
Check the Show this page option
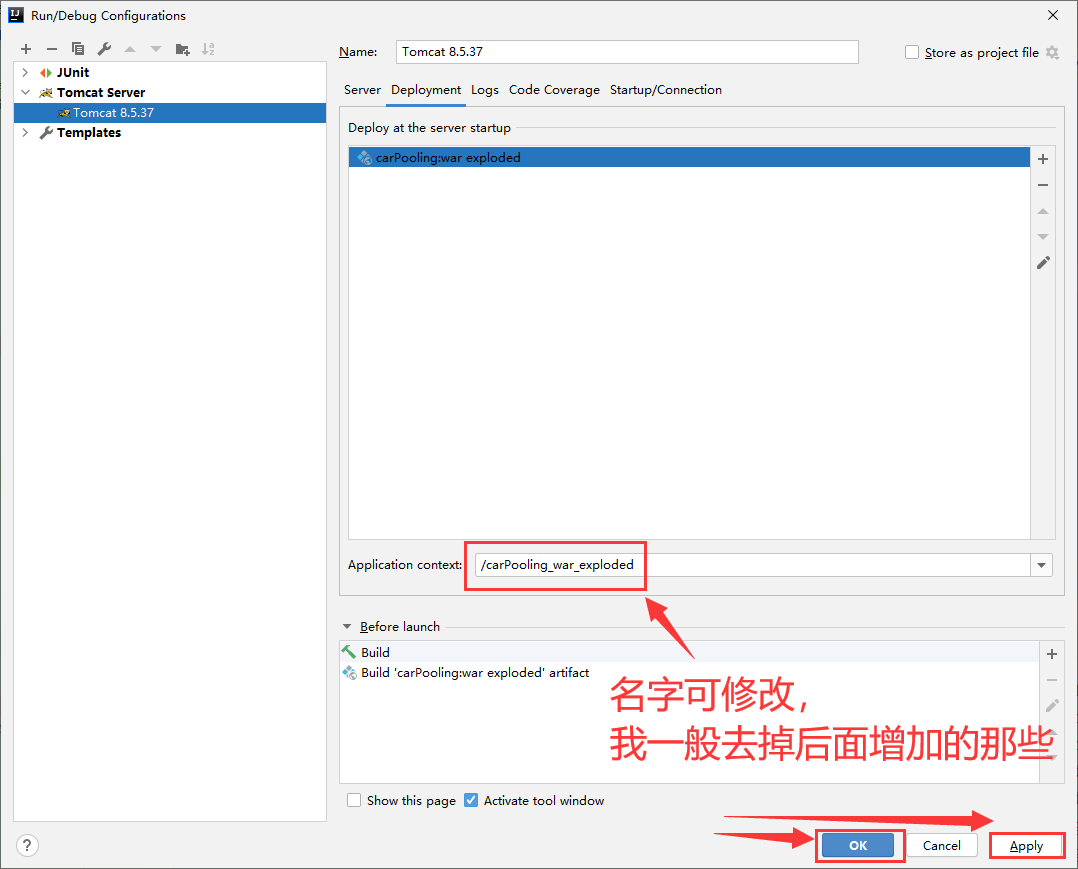[x=354, y=800]
